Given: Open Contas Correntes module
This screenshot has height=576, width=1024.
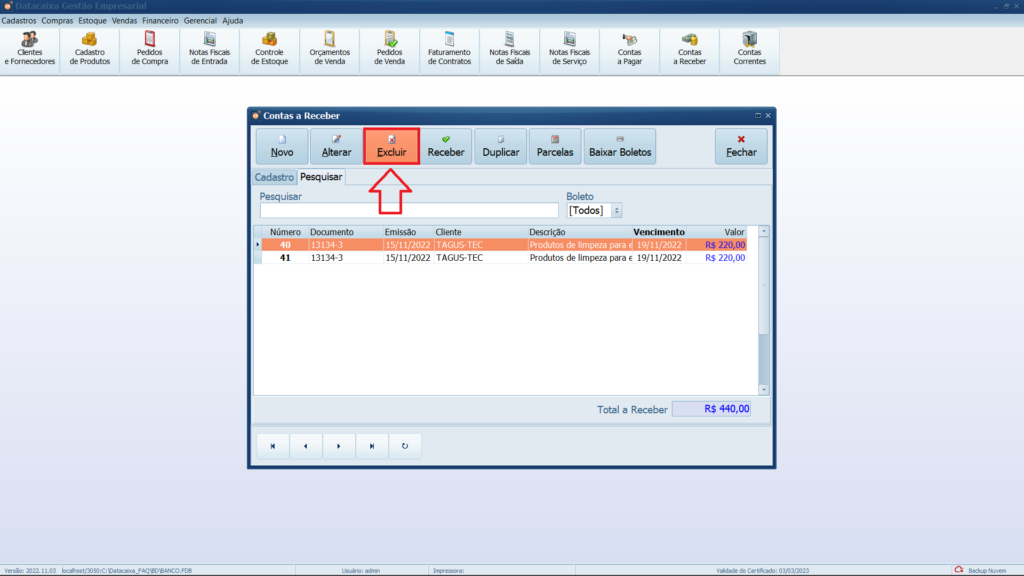Looking at the screenshot, I should pos(749,49).
